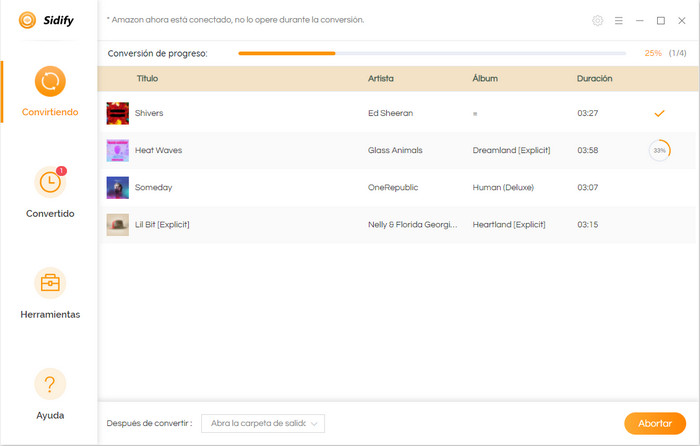
Task: Click the Heat Waves album cover thumbnail
Action: coord(117,150)
